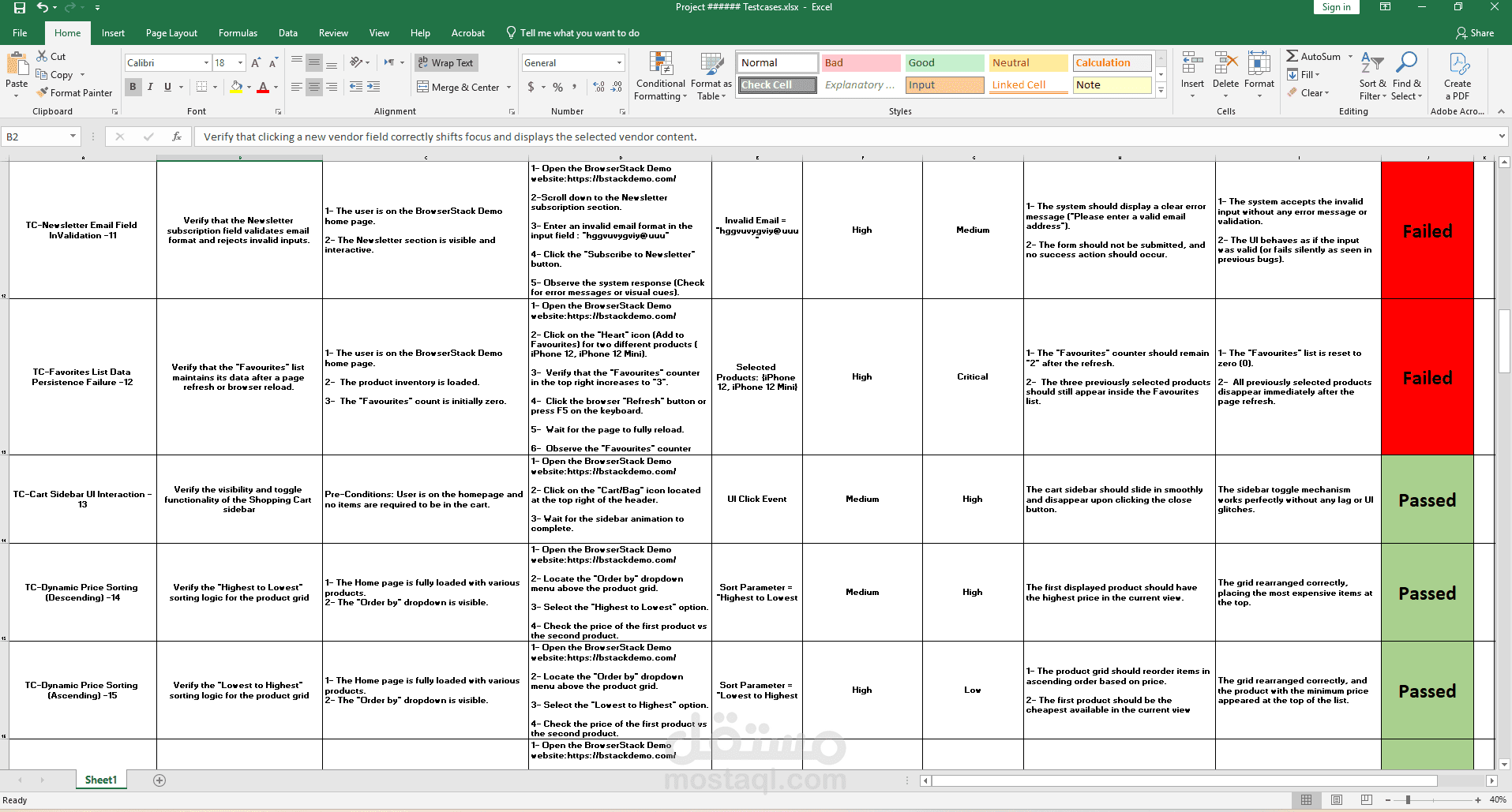The width and height of the screenshot is (1512, 812).
Task: Expand the cell styles gallery
Action: 1161,91
